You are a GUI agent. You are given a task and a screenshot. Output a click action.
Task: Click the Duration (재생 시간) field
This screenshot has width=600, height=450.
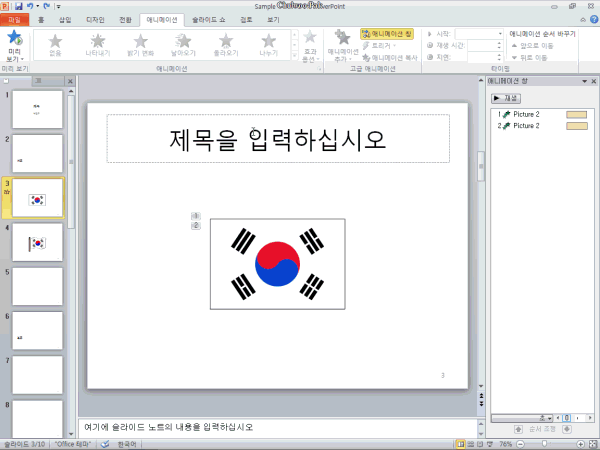pos(484,46)
